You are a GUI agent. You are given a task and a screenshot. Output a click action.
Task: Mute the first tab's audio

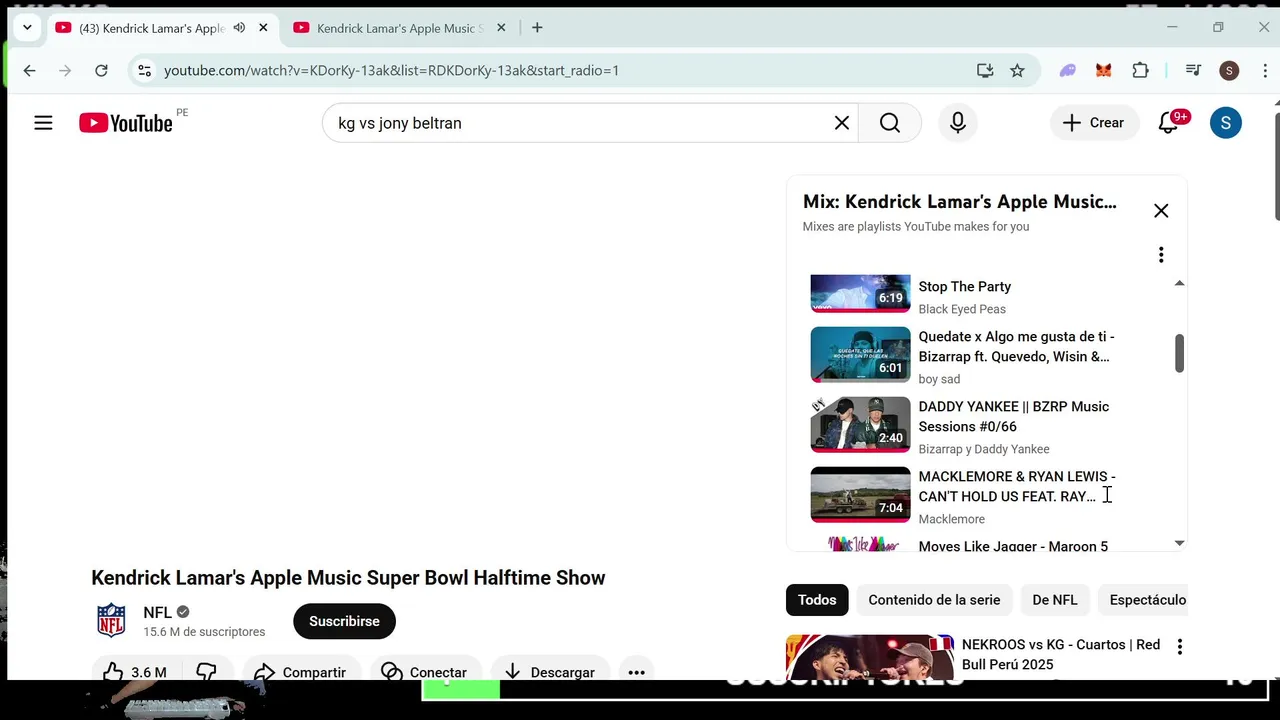click(239, 28)
